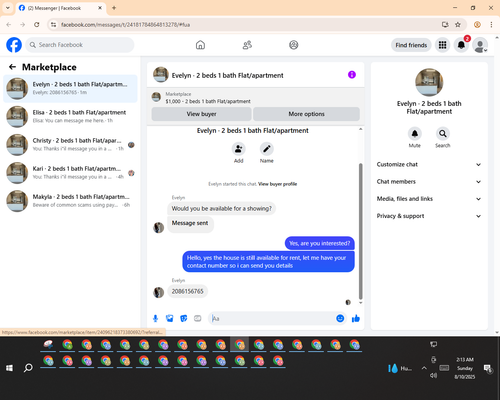500x400 pixels.
Task: Click the message input field Aa
Action: point(272,318)
